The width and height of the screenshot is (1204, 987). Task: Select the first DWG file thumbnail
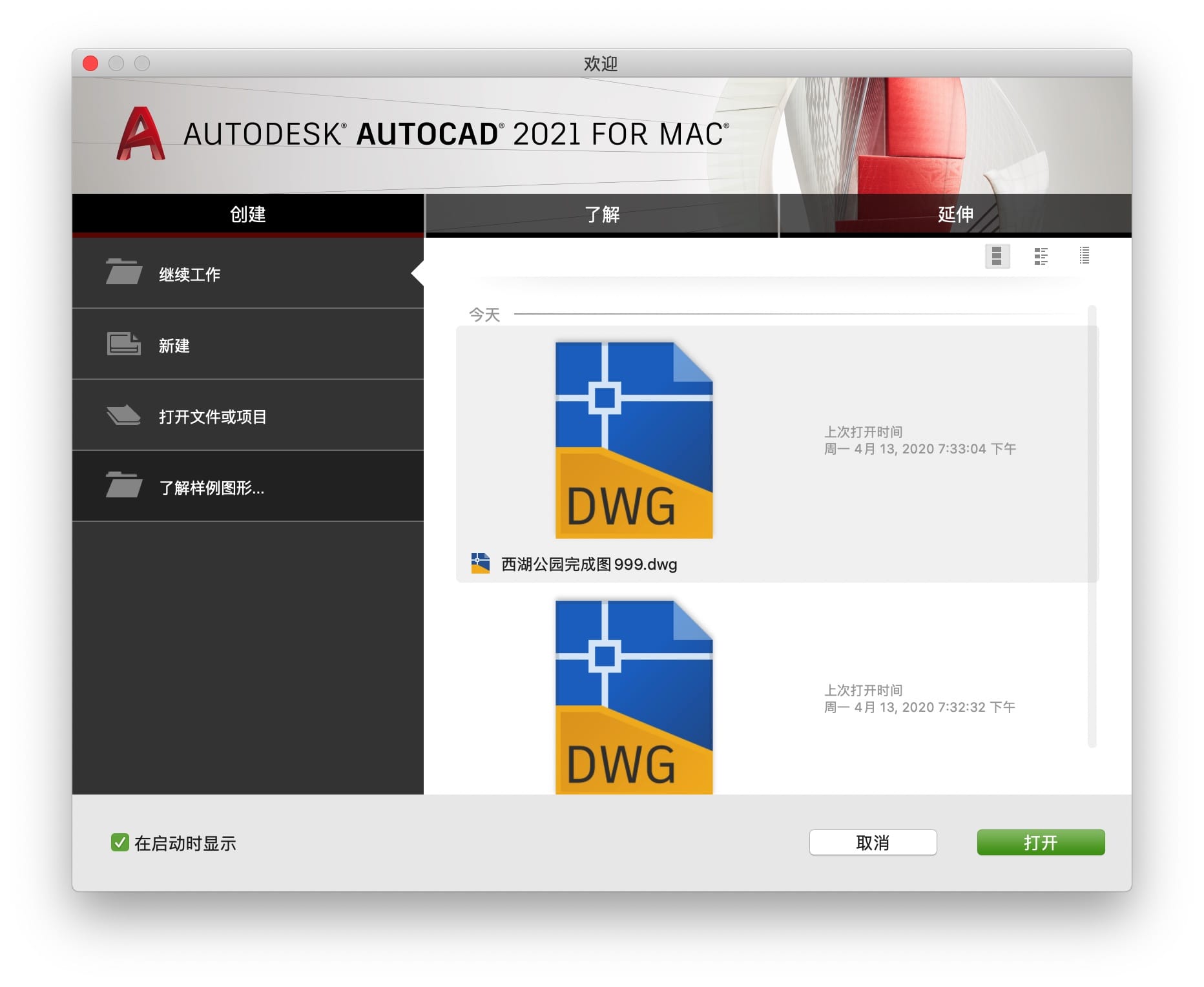634,440
